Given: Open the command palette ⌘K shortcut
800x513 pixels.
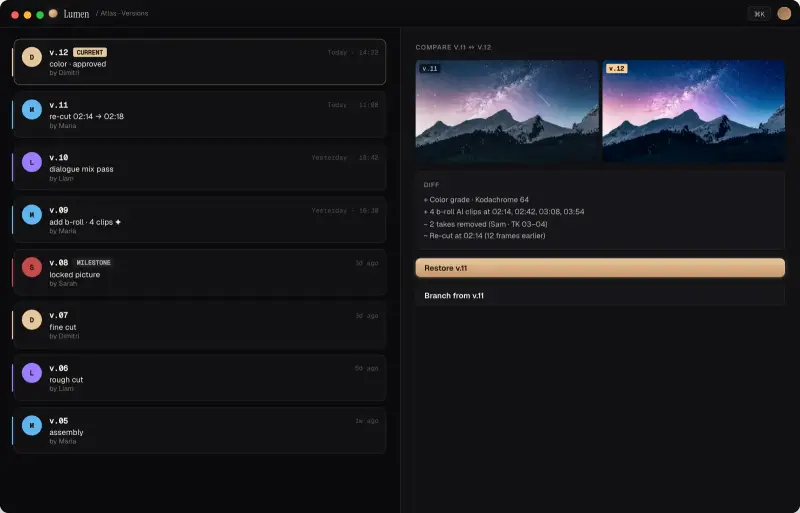Looking at the screenshot, I should pyautogui.click(x=759, y=14).
